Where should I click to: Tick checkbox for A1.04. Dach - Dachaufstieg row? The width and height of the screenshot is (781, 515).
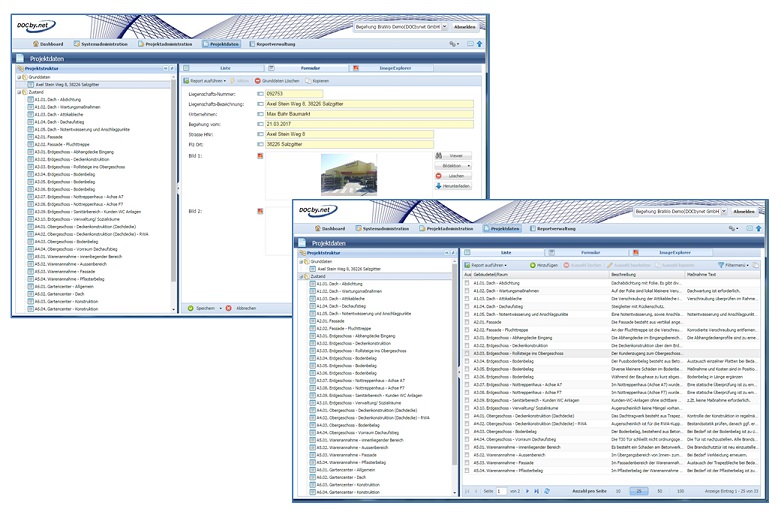click(x=467, y=306)
